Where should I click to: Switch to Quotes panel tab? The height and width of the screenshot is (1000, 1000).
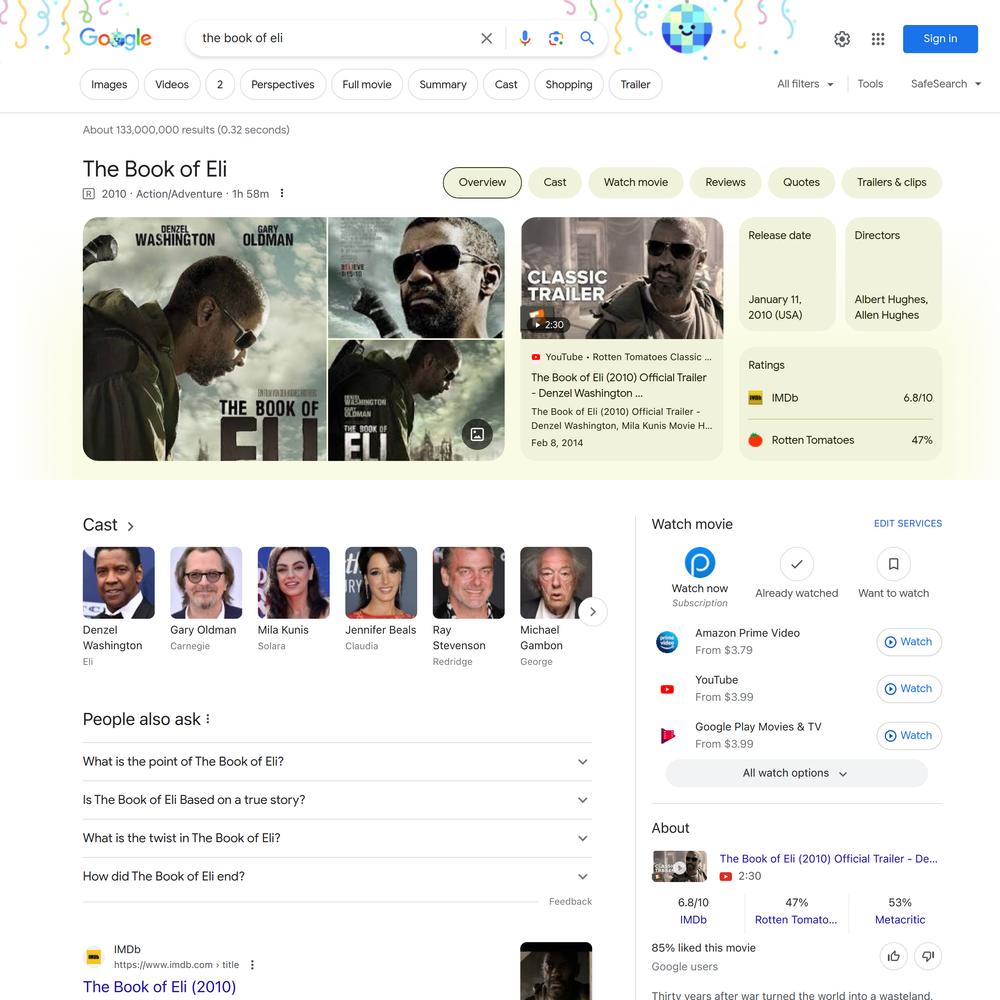click(801, 182)
